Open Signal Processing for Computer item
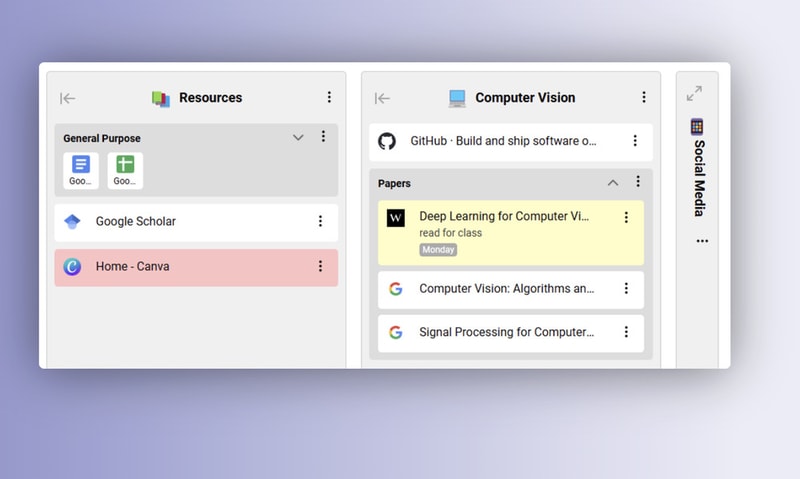 506,333
